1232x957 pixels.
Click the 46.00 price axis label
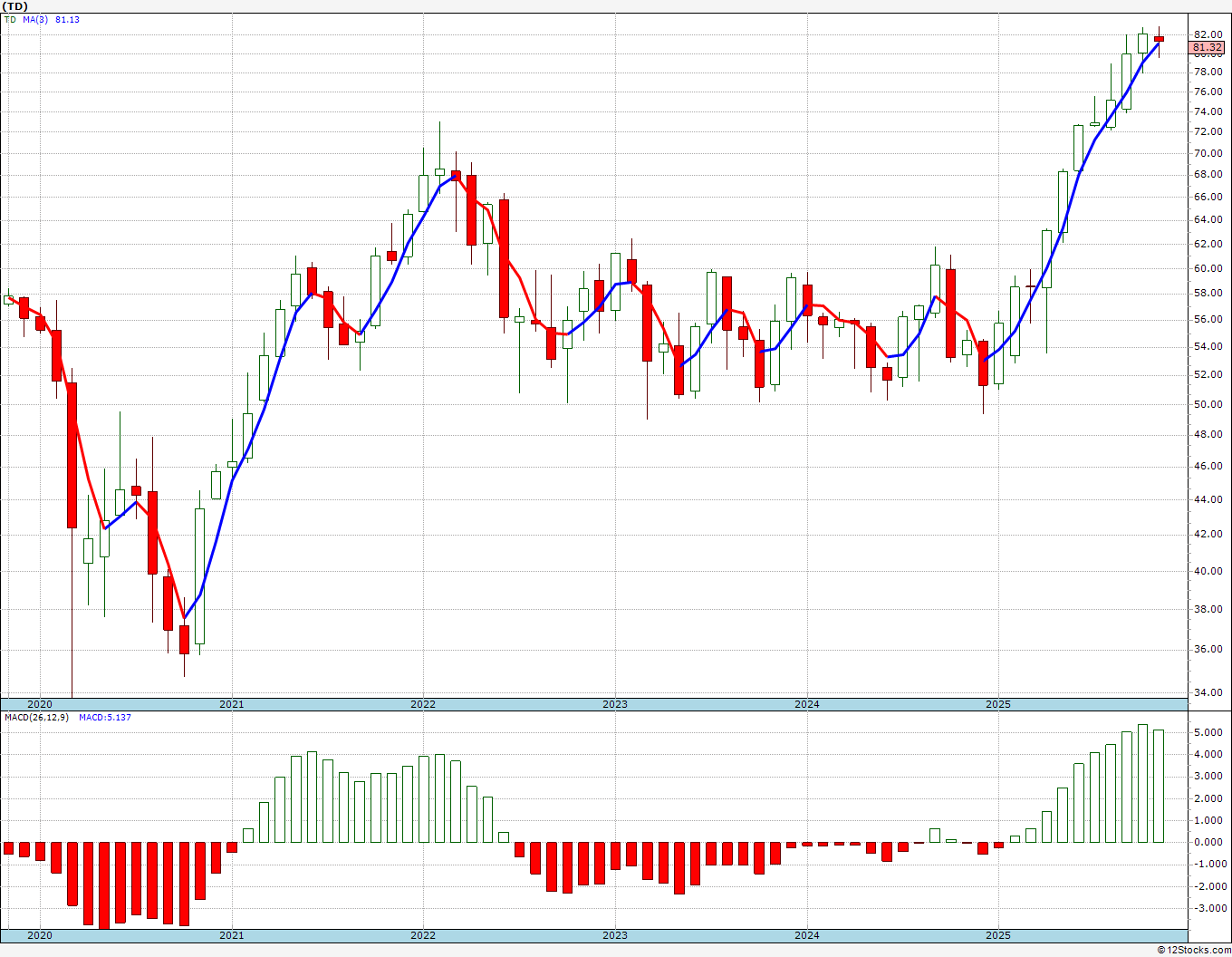[x=1208, y=466]
